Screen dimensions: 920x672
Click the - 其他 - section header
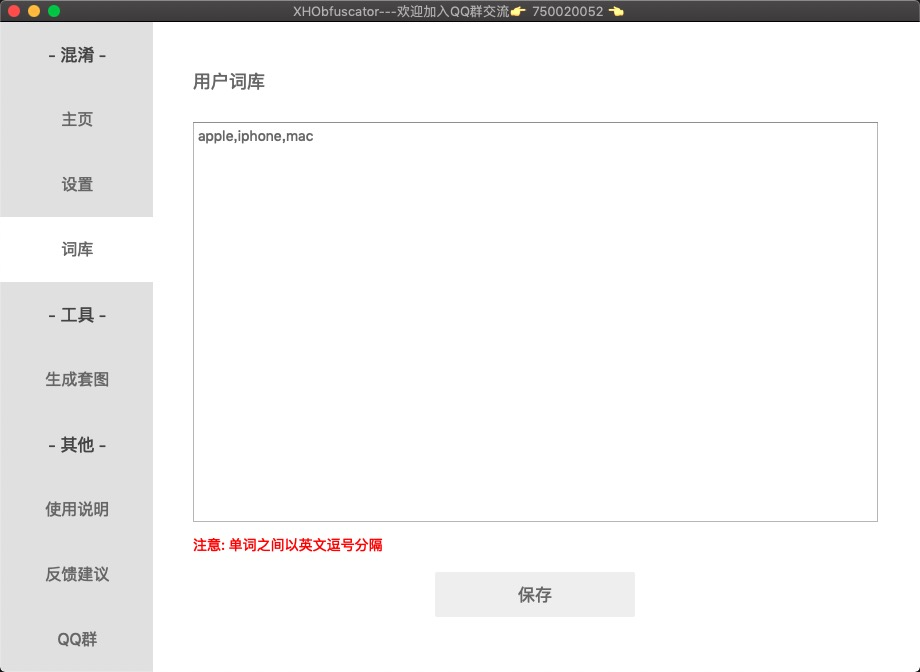[x=78, y=444]
